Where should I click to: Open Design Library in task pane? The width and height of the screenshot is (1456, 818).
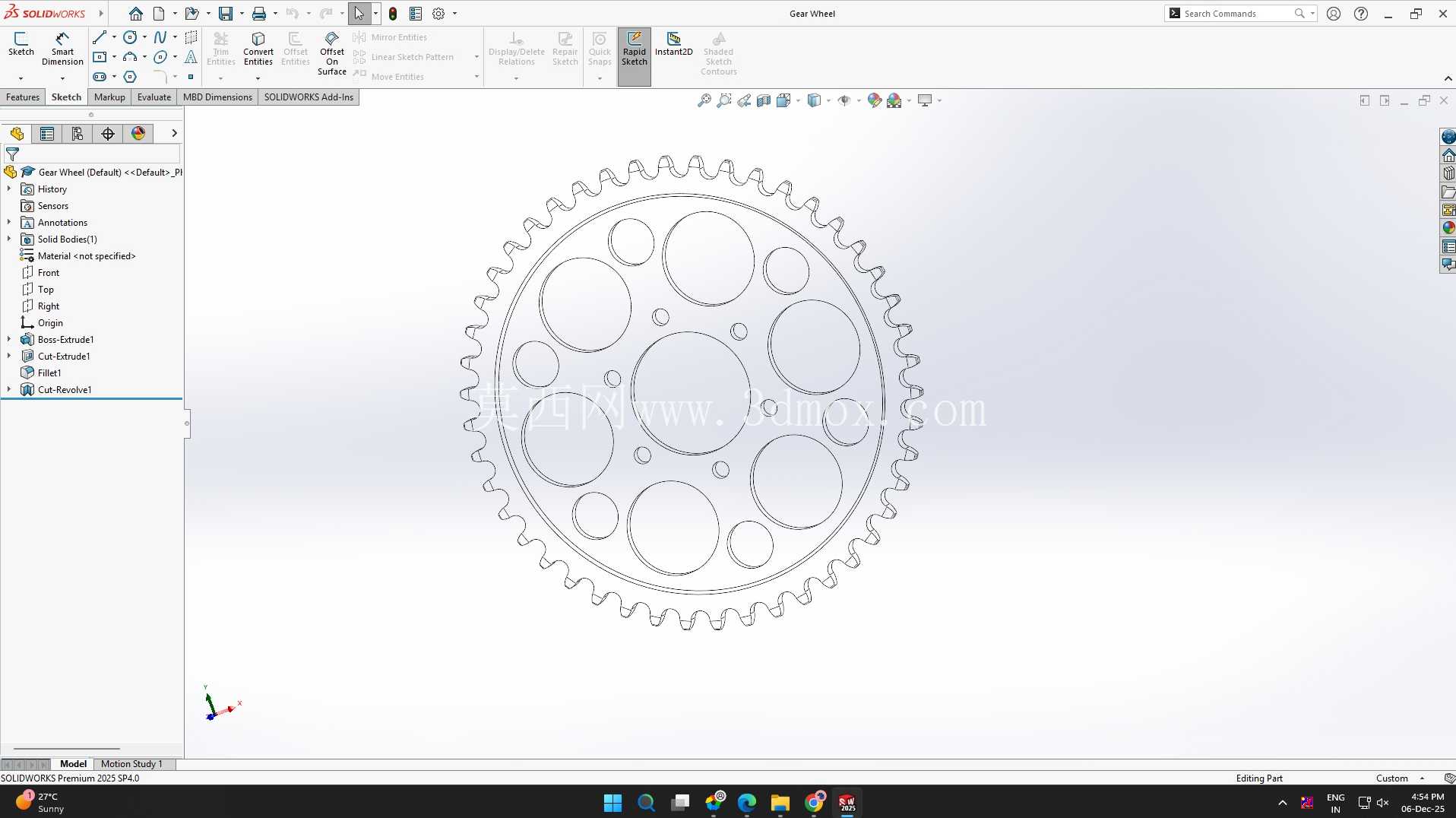[x=1448, y=173]
